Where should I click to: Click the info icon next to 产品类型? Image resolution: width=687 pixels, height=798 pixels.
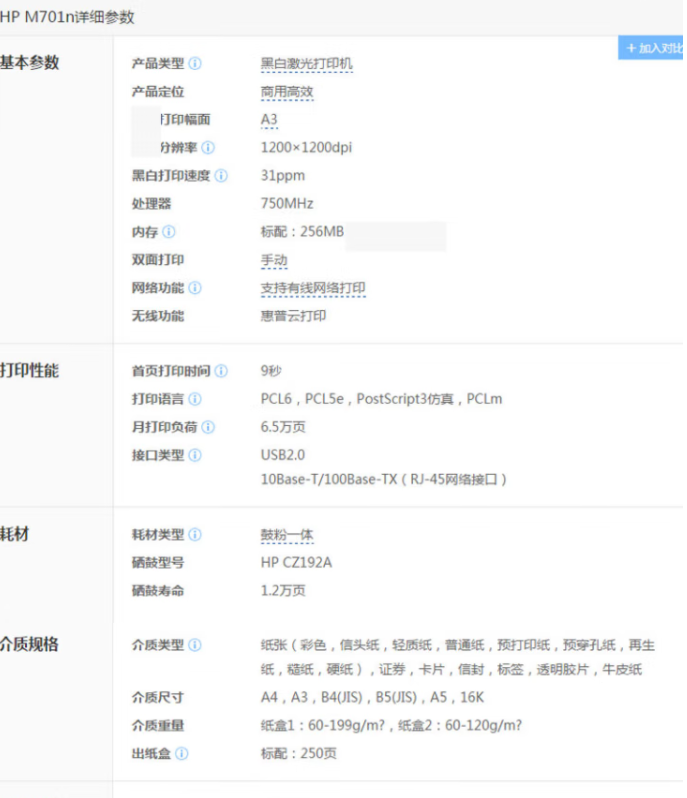click(195, 64)
